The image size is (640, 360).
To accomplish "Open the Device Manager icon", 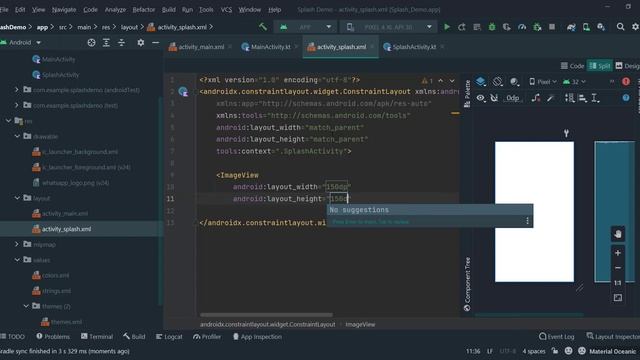I will click(586, 27).
